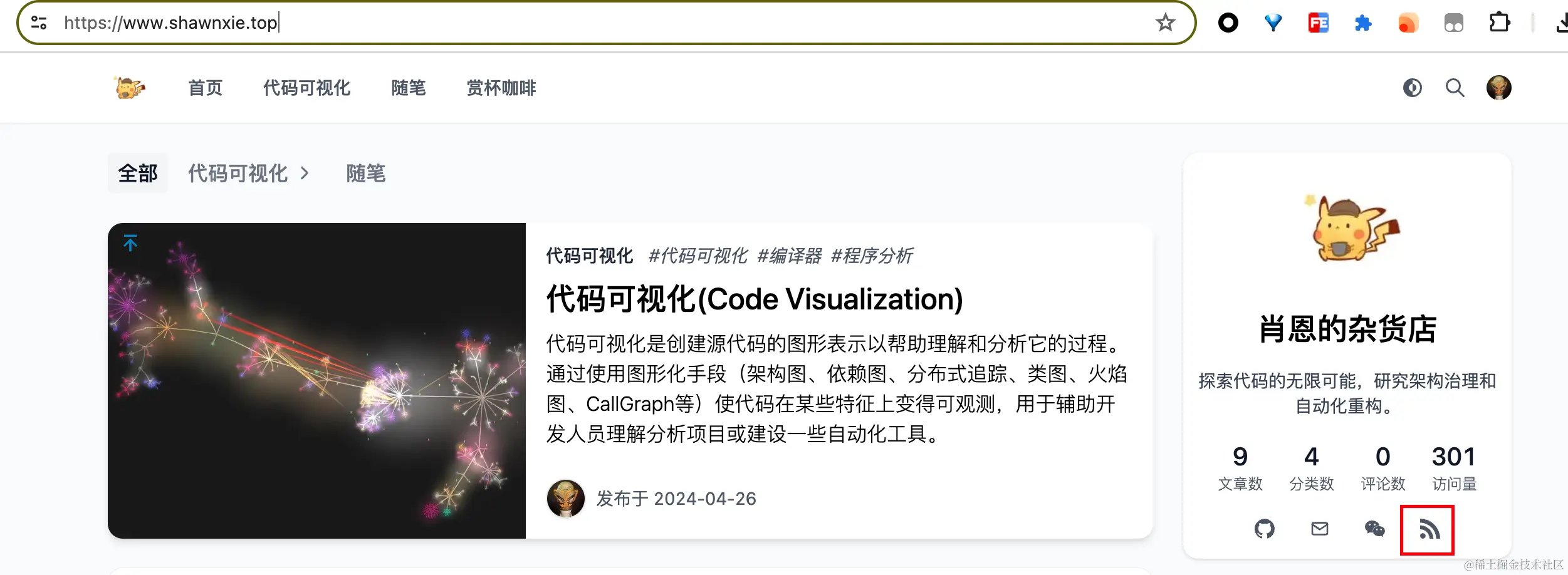Screen dimensions: 1568x575
Task: Bookmark page with the star icon
Action: point(1166,23)
